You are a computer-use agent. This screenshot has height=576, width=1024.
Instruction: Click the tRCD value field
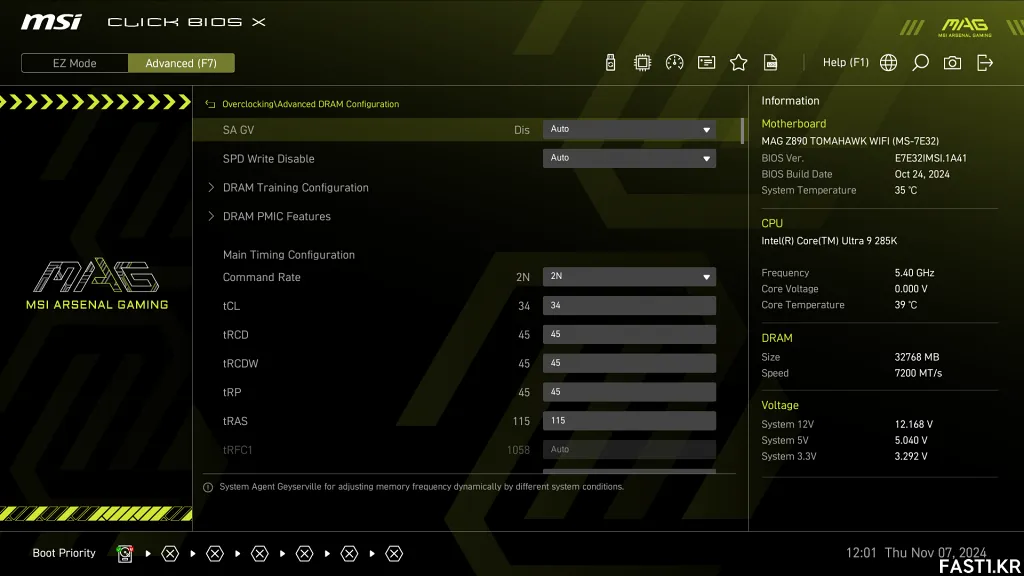click(x=629, y=334)
